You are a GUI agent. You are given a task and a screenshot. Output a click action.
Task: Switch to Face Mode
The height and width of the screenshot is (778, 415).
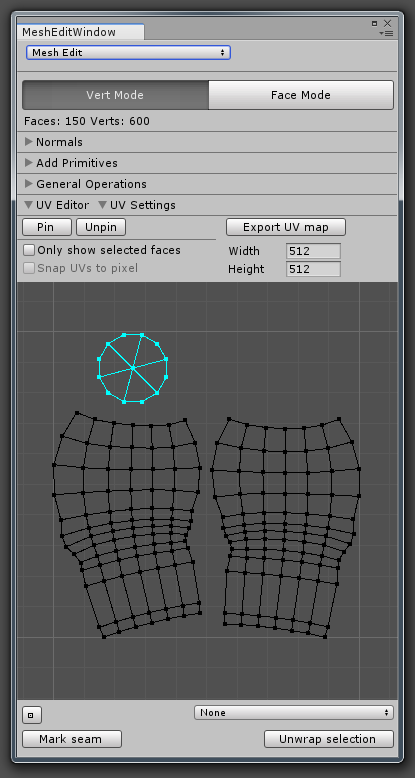coord(301,95)
